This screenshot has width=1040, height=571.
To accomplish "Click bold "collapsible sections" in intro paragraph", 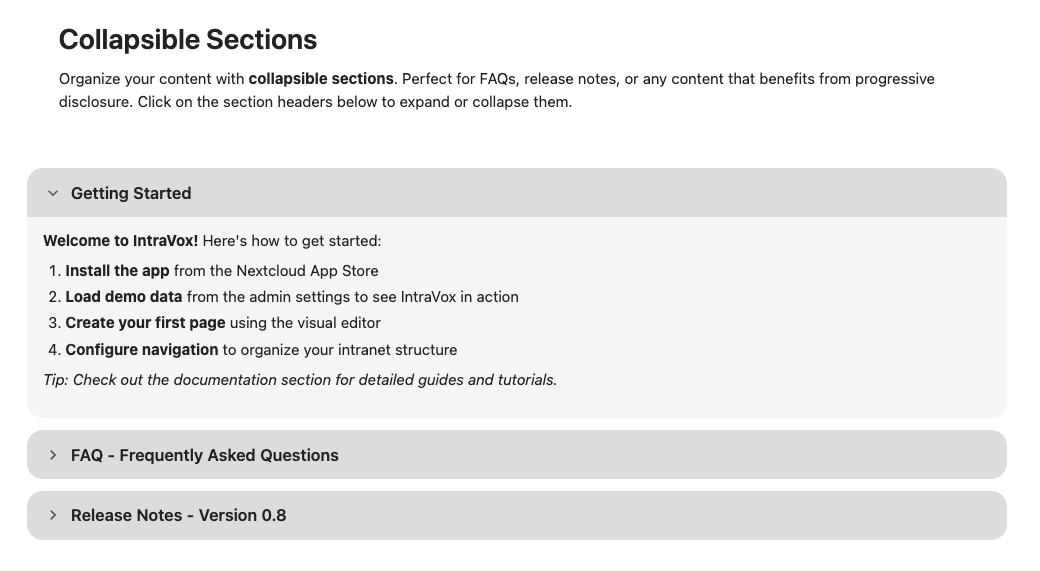I will click(321, 78).
